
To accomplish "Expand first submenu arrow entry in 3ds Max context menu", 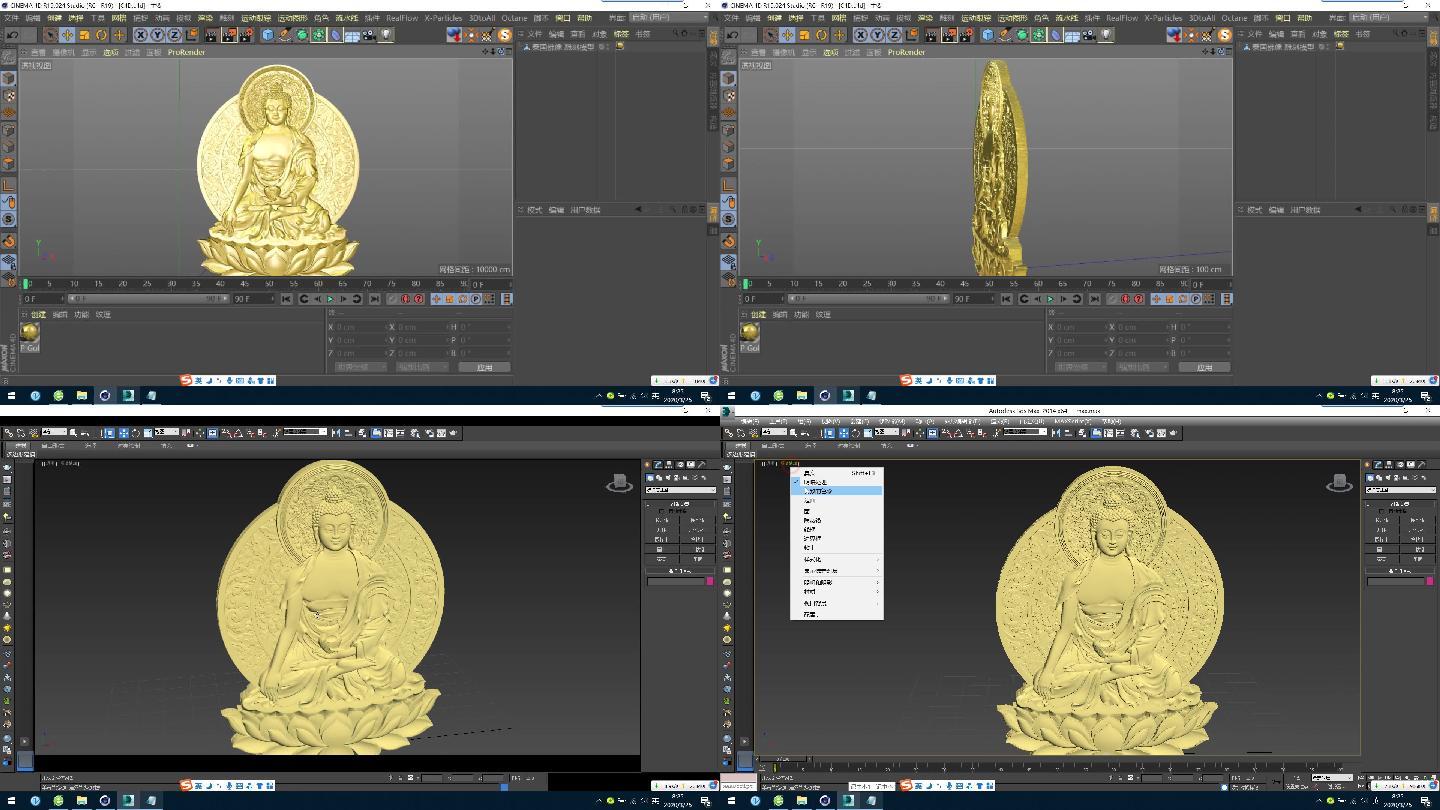I will tap(837, 559).
